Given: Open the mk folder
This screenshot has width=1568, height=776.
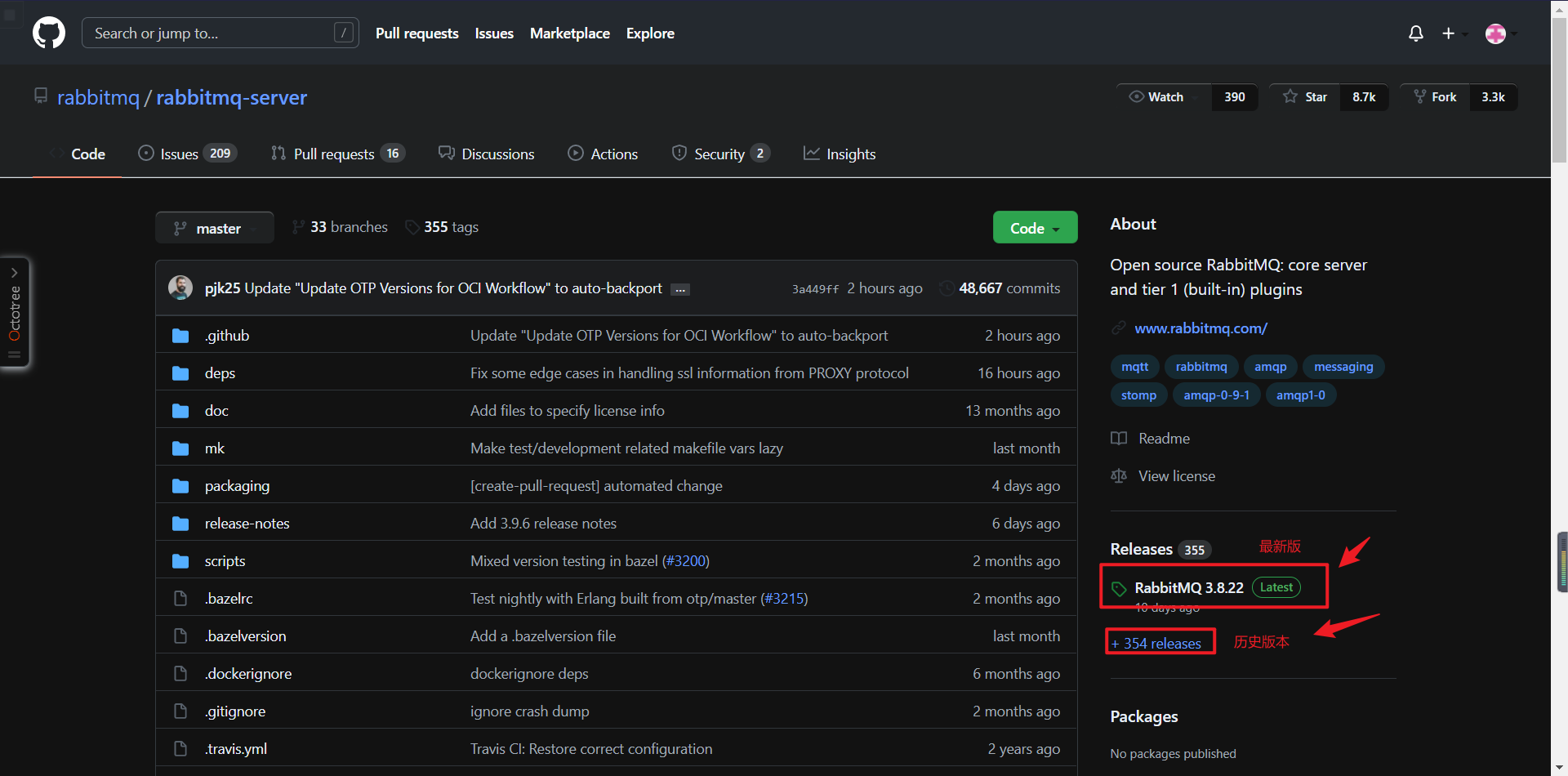Looking at the screenshot, I should click(x=215, y=448).
